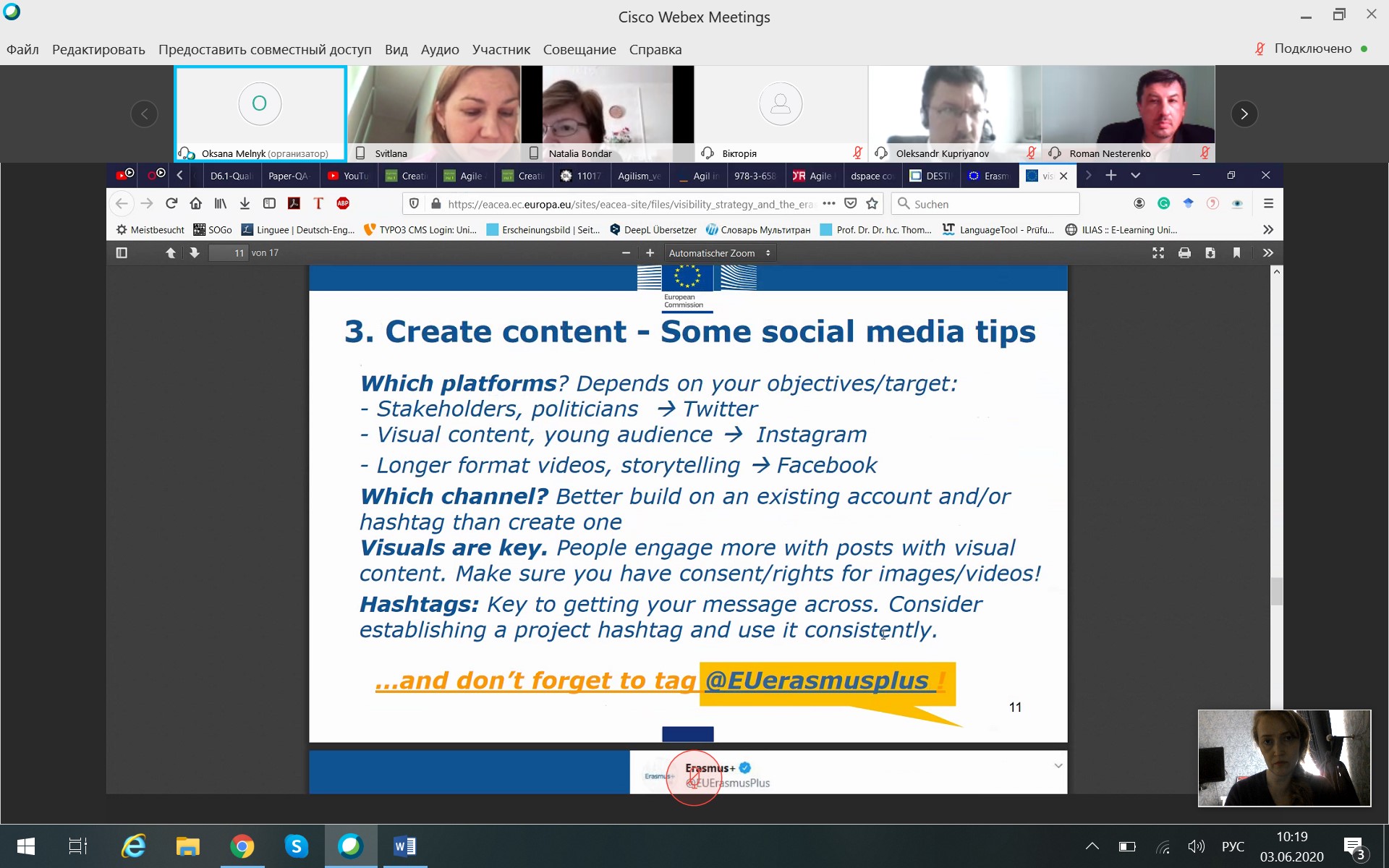Reload the browser page
The height and width of the screenshot is (868, 1389).
click(171, 204)
